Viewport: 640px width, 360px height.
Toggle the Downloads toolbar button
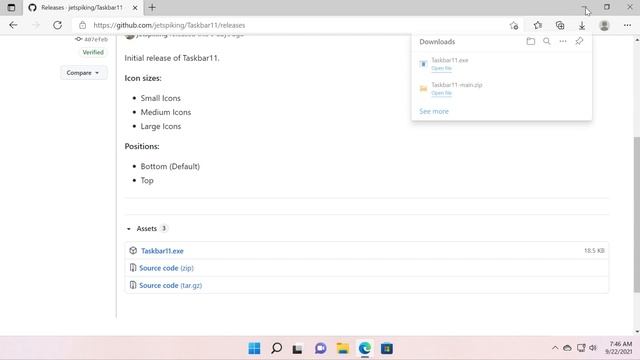pos(582,25)
